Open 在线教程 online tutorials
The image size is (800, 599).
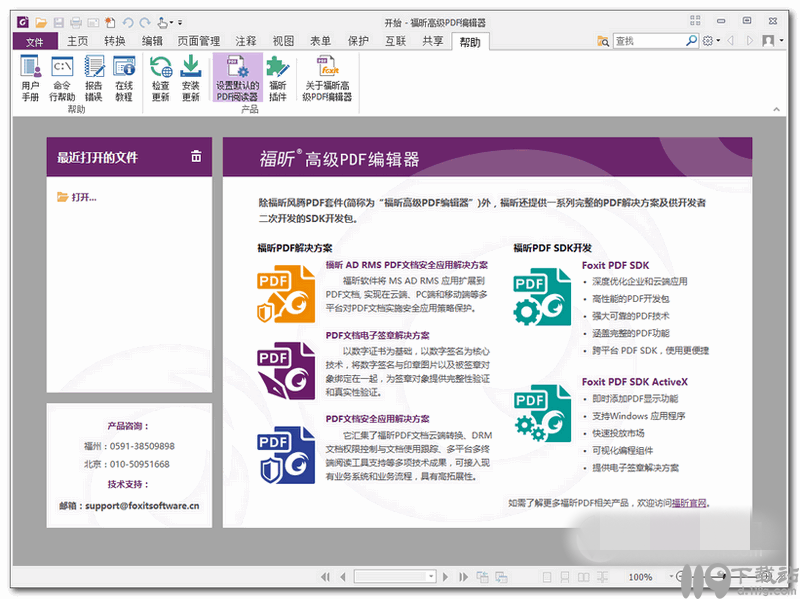pyautogui.click(x=124, y=78)
